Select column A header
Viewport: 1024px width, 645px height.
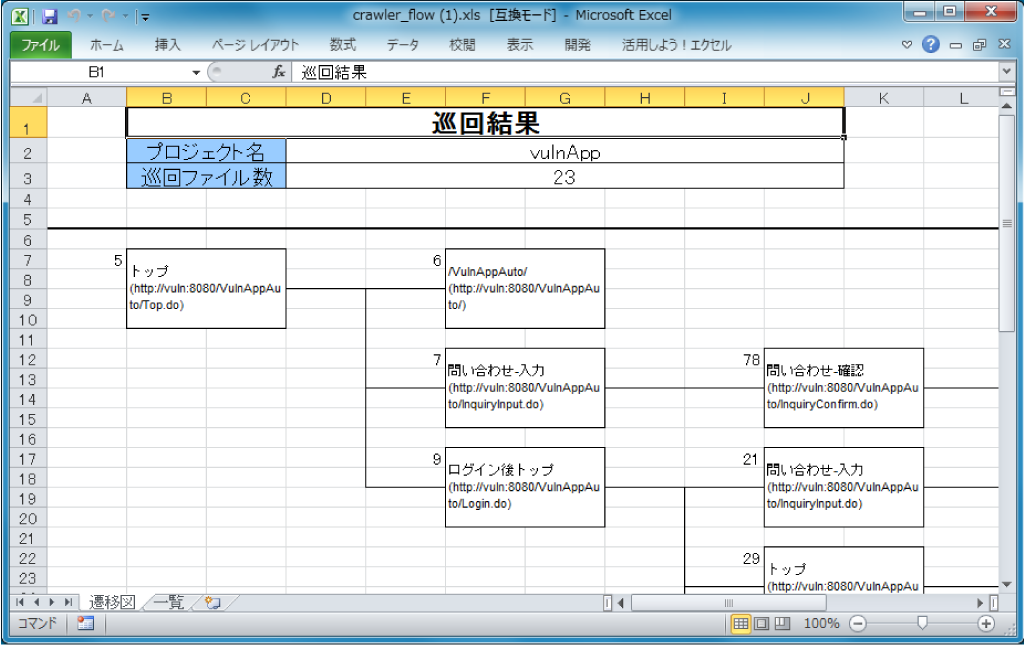[x=87, y=98]
